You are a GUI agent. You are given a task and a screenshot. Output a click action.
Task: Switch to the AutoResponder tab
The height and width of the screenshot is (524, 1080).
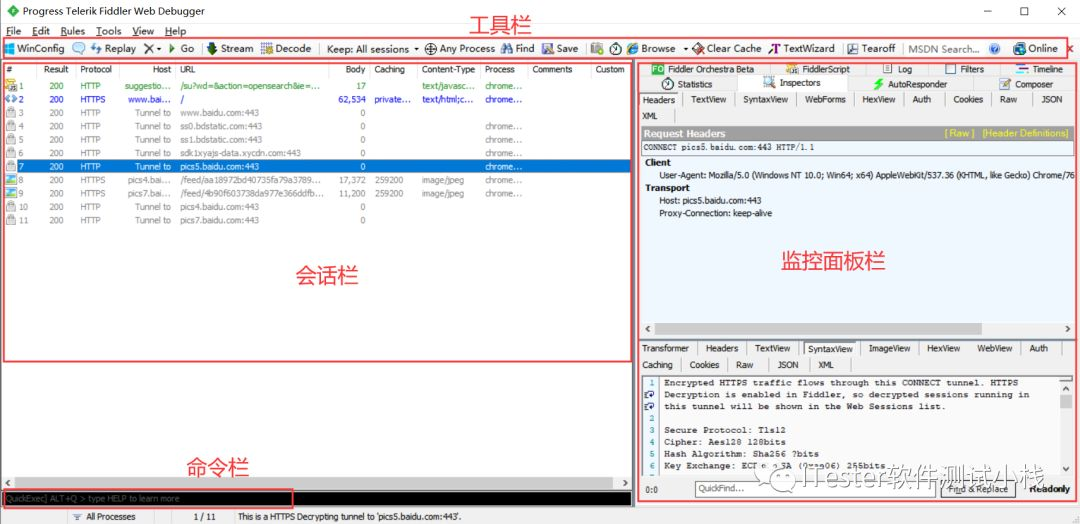(x=910, y=84)
